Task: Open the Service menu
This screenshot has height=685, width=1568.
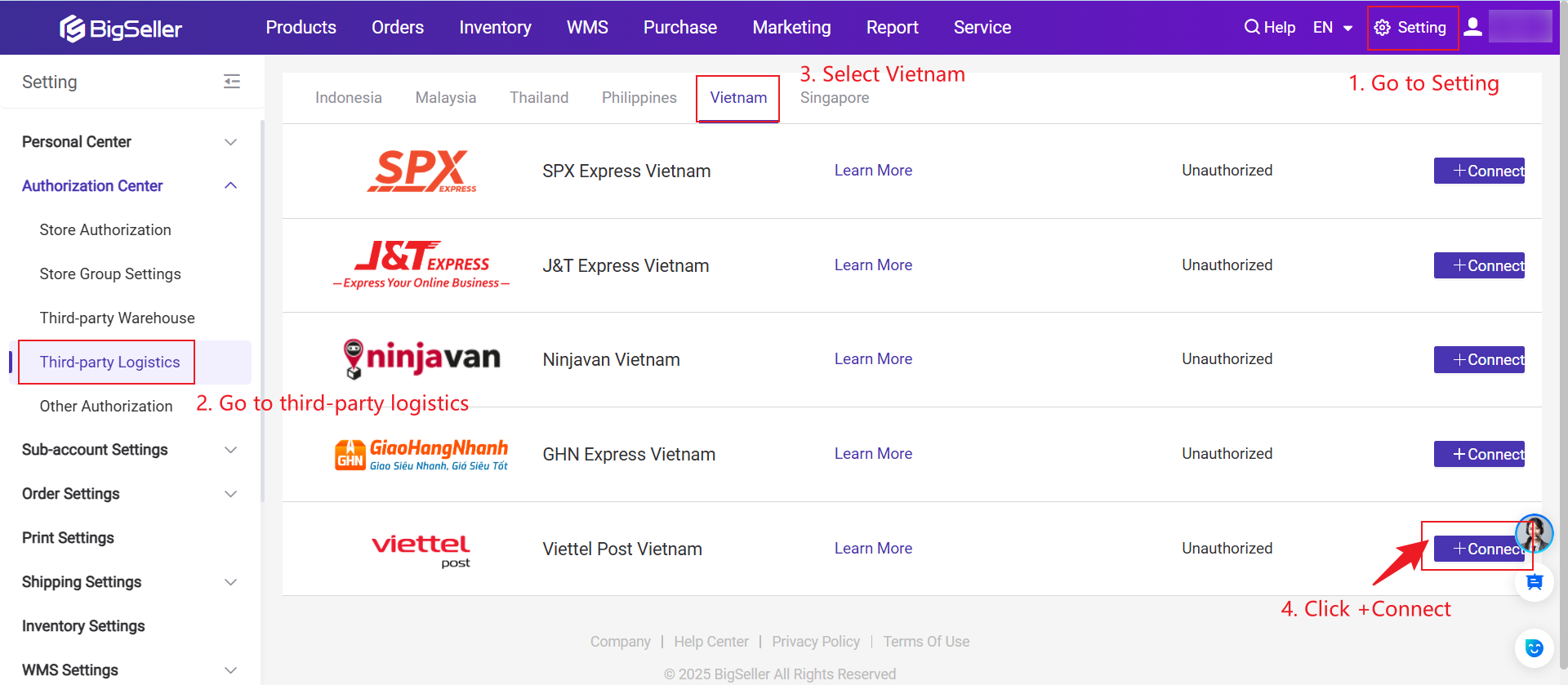Action: coord(982,28)
